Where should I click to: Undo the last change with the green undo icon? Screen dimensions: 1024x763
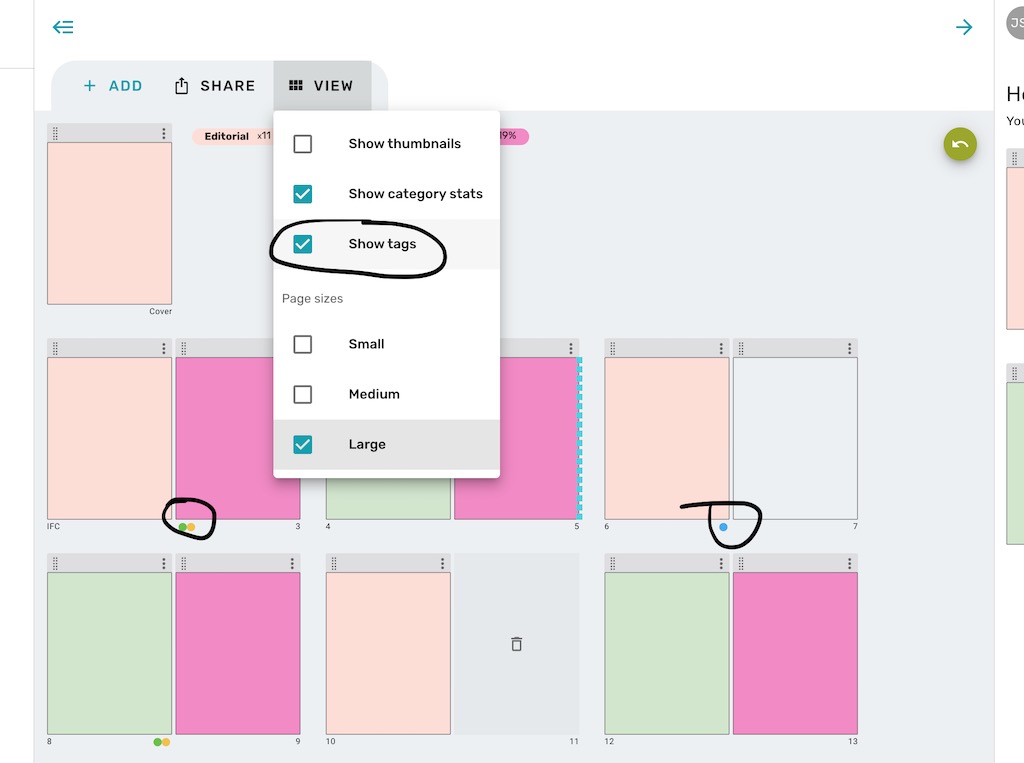pos(959,144)
